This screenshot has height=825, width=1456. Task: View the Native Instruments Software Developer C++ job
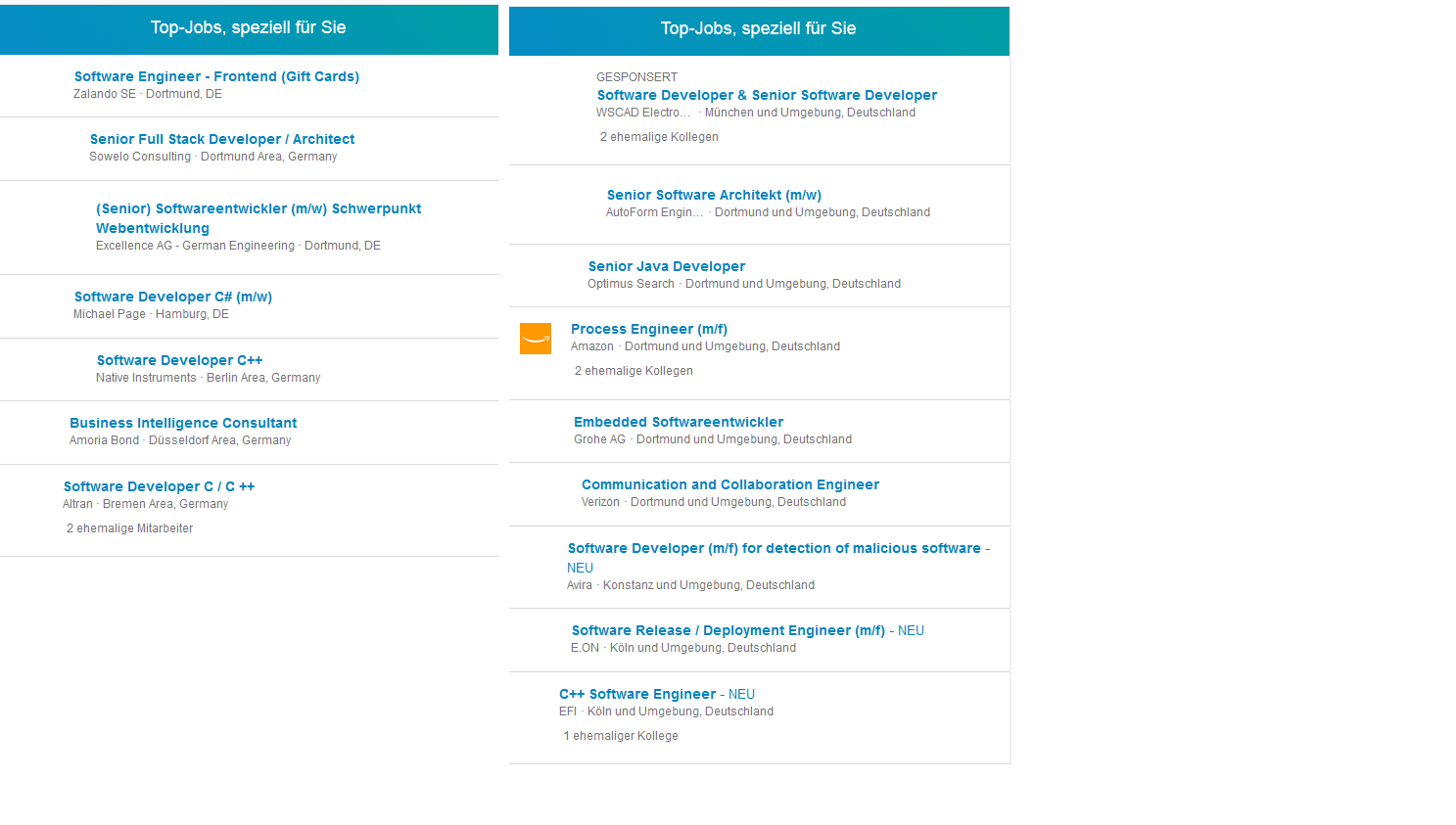(x=179, y=360)
